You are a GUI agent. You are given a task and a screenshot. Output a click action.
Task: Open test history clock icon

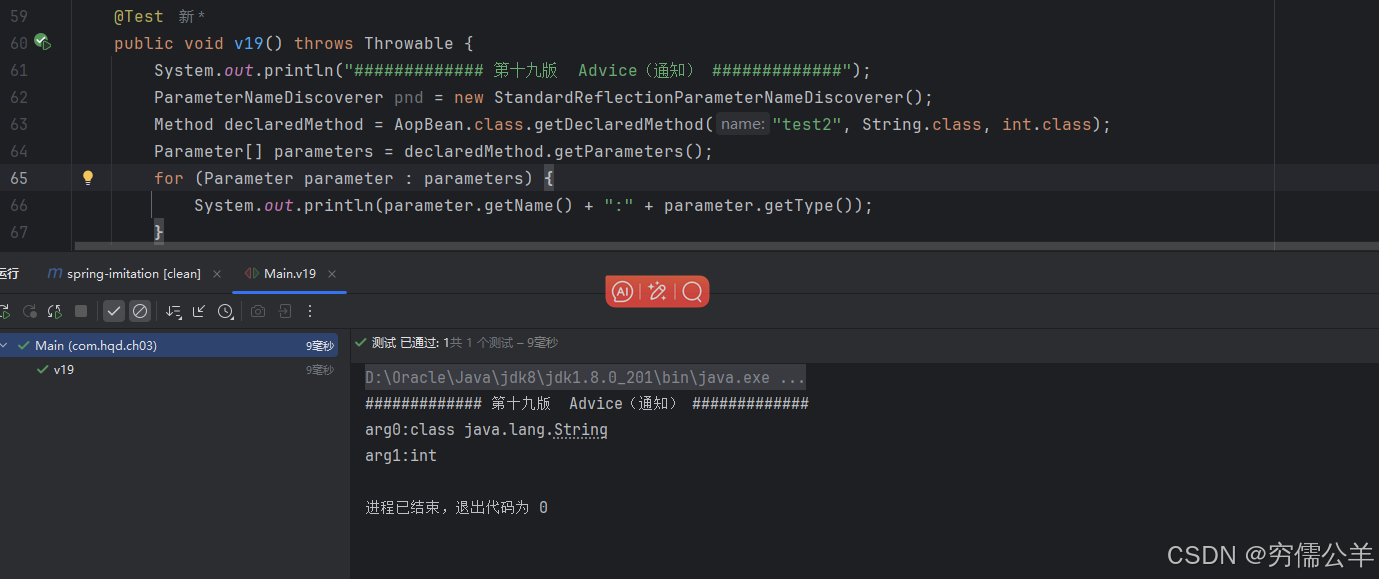226,311
